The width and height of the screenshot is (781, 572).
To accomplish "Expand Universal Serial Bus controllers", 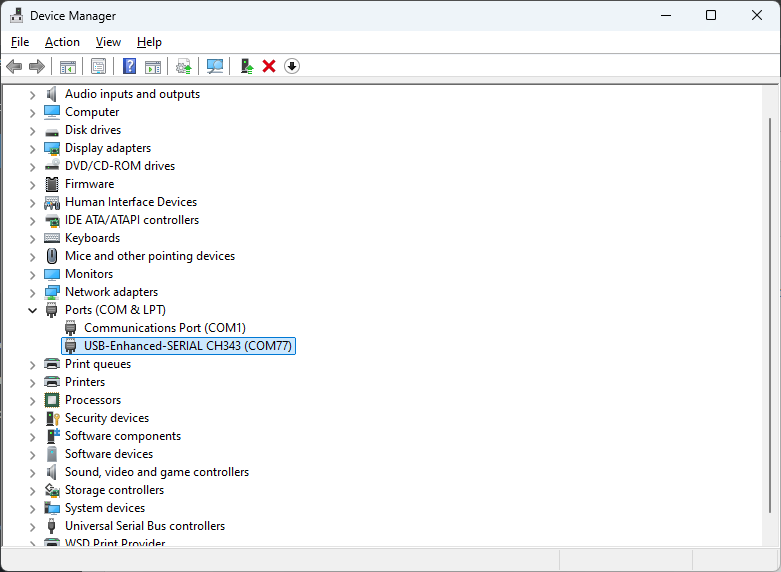I will [33, 526].
